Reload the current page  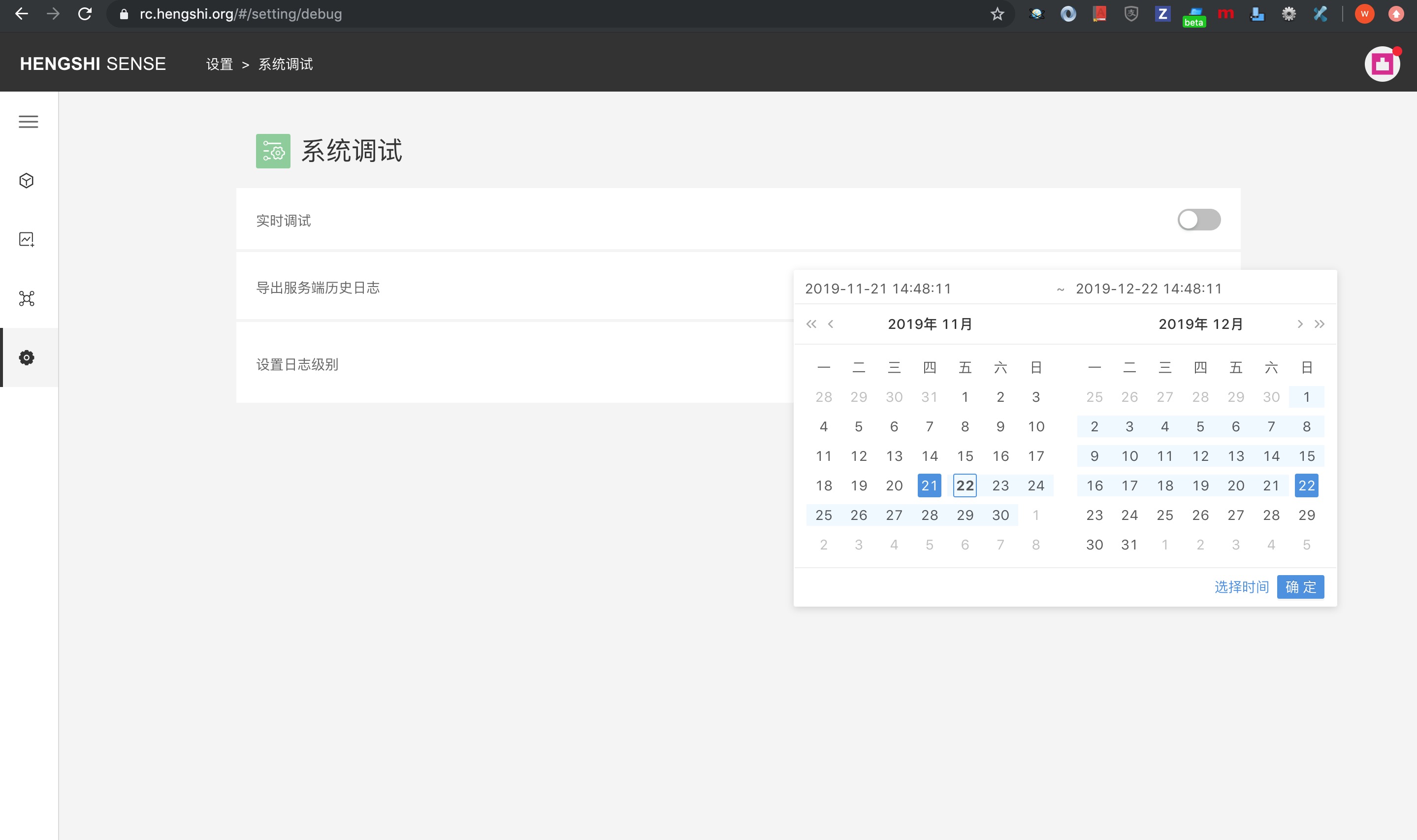point(85,14)
